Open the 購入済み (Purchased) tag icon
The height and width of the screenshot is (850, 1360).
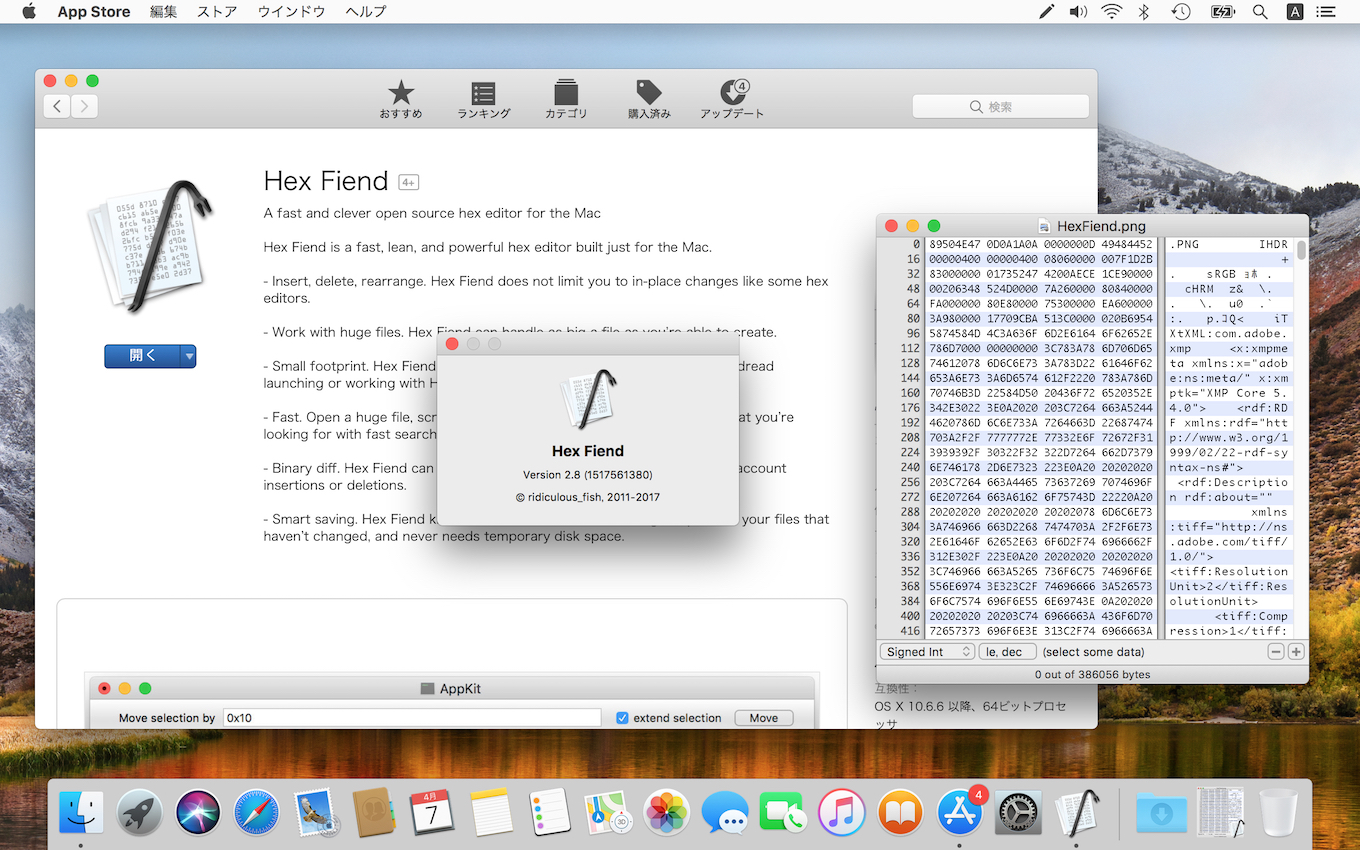[649, 99]
